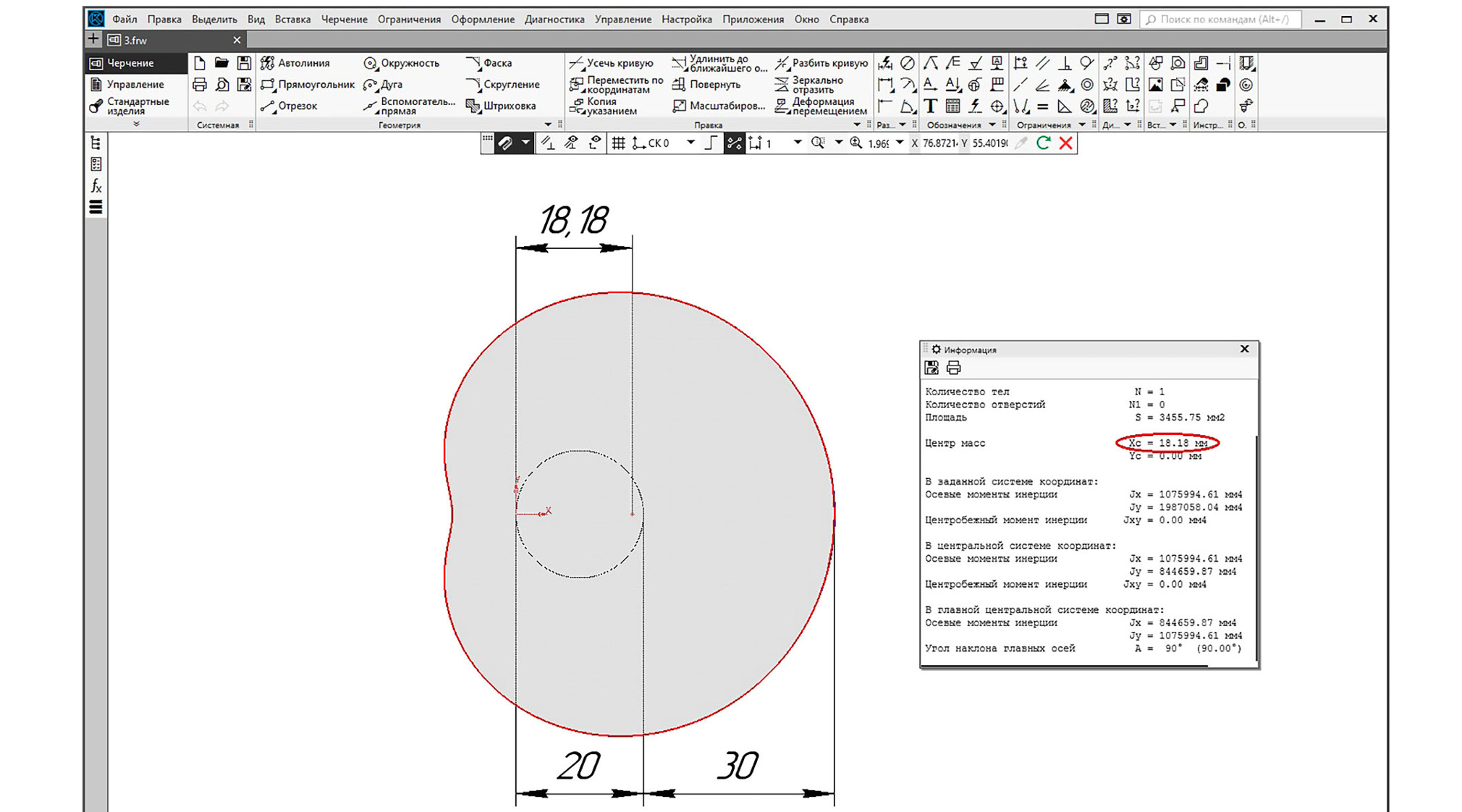
Task: Print info from Информация panel
Action: point(954,368)
